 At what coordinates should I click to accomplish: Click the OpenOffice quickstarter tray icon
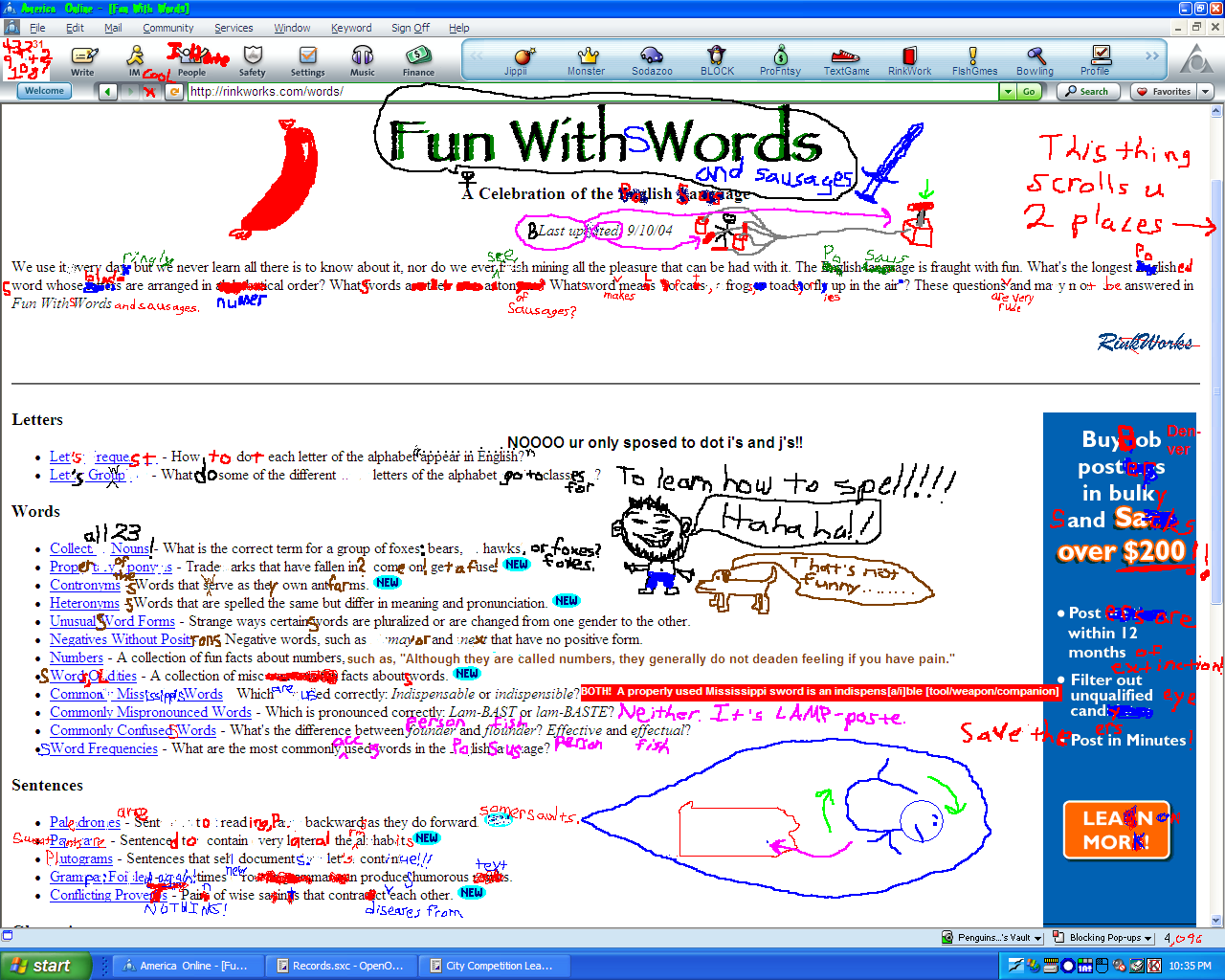[x=1015, y=966]
